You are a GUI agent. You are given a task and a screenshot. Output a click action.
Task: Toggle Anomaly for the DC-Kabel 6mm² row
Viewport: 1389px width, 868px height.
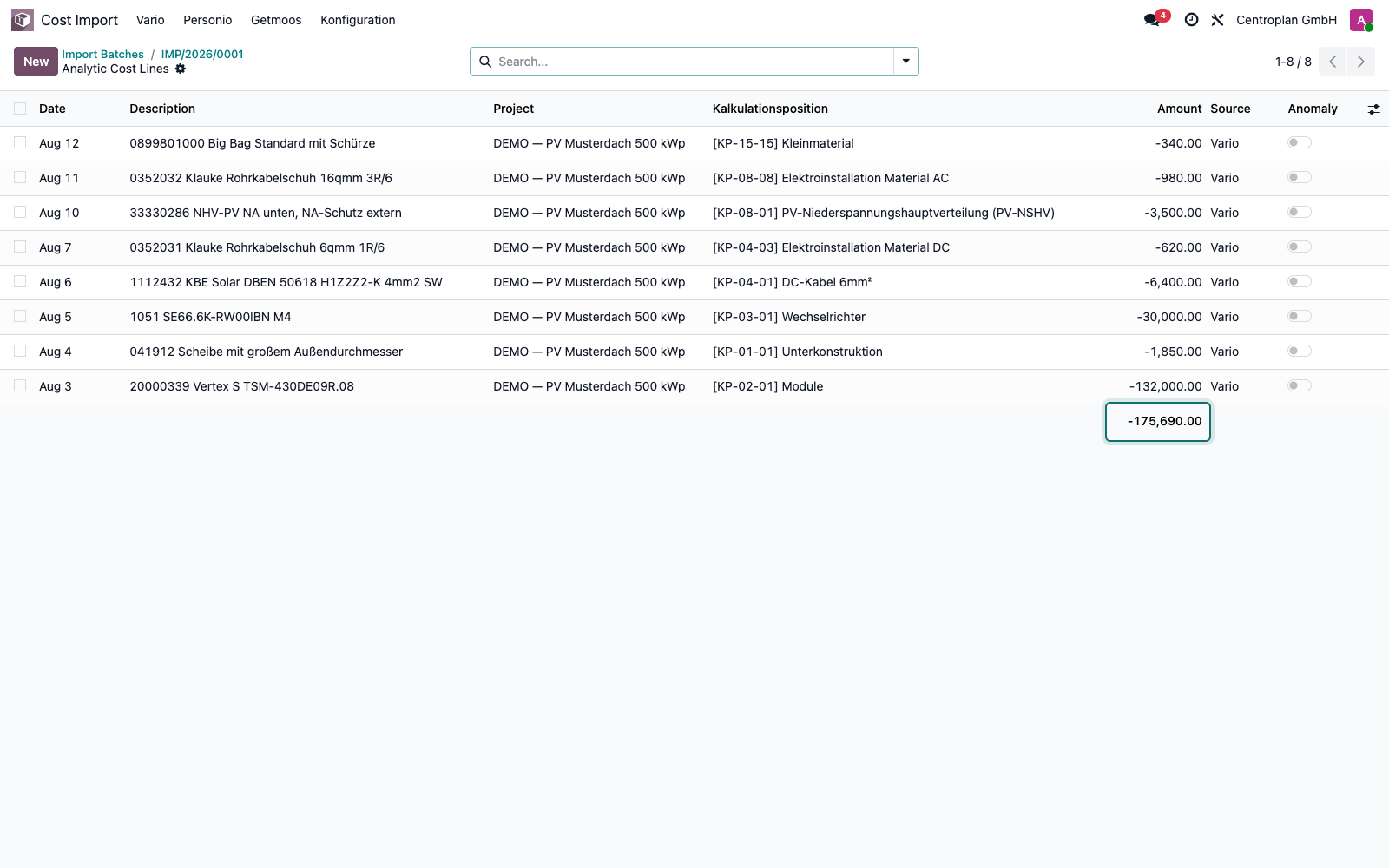coord(1300,281)
